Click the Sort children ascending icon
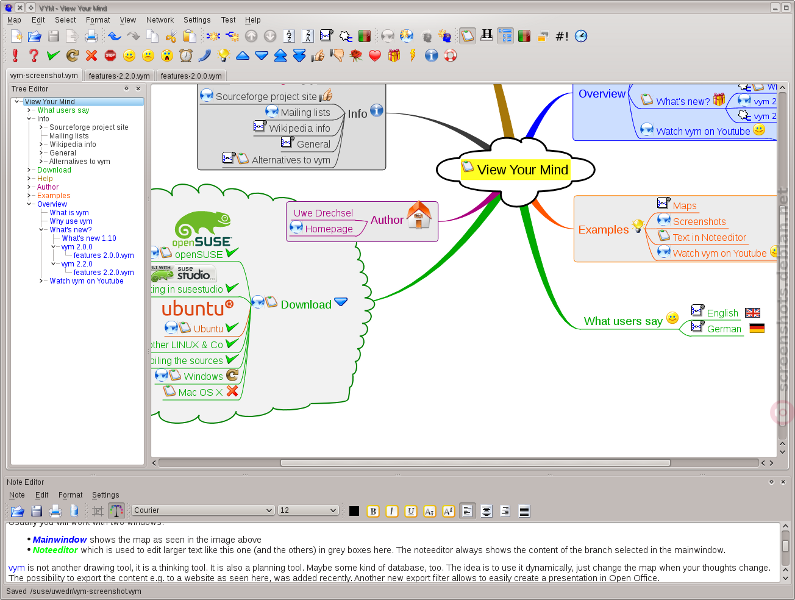This screenshot has height=600, width=795. click(x=289, y=36)
